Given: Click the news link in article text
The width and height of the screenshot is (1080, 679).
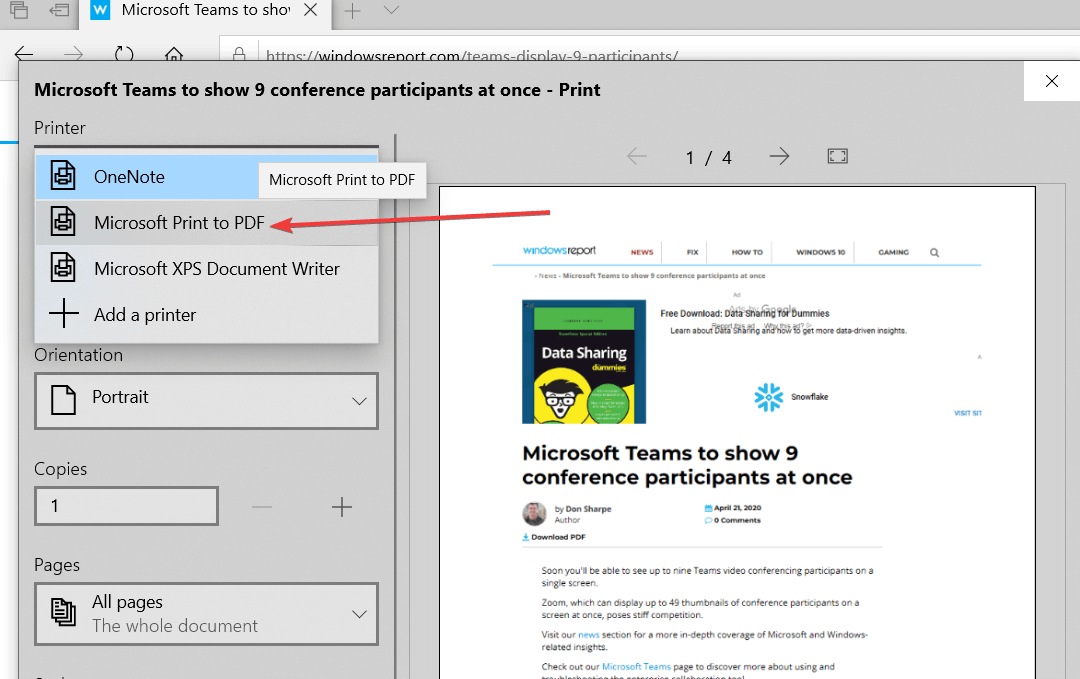Looking at the screenshot, I should 588,635.
